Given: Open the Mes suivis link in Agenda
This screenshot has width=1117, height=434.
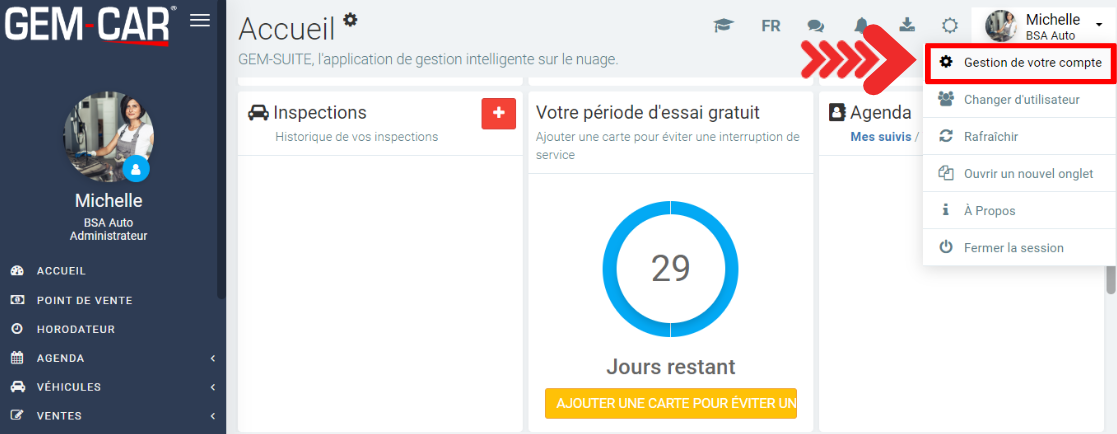Looking at the screenshot, I should pyautogui.click(x=880, y=137).
